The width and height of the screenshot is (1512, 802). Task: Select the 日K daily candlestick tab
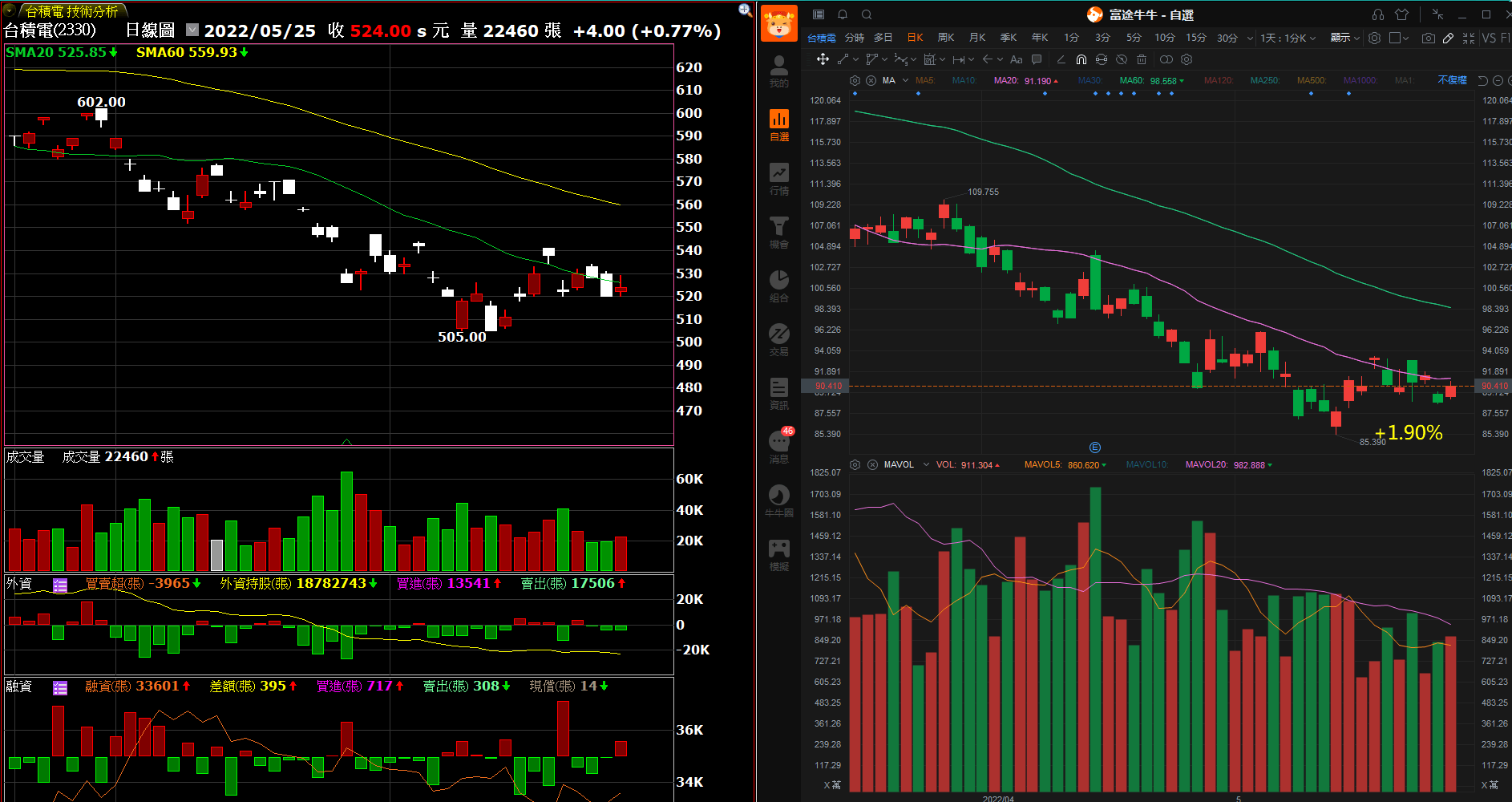[x=915, y=38]
